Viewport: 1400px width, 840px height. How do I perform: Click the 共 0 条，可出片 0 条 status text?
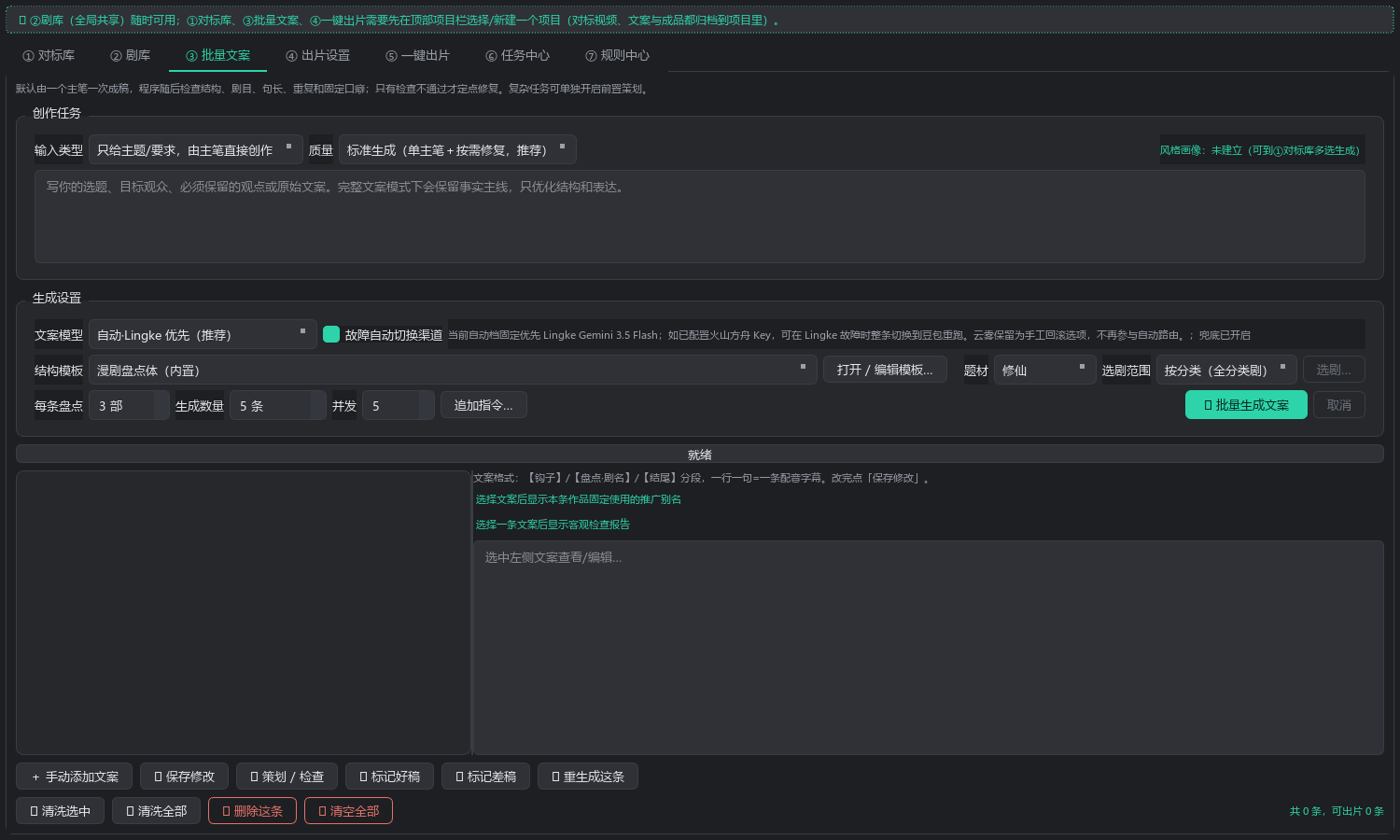(x=1337, y=811)
